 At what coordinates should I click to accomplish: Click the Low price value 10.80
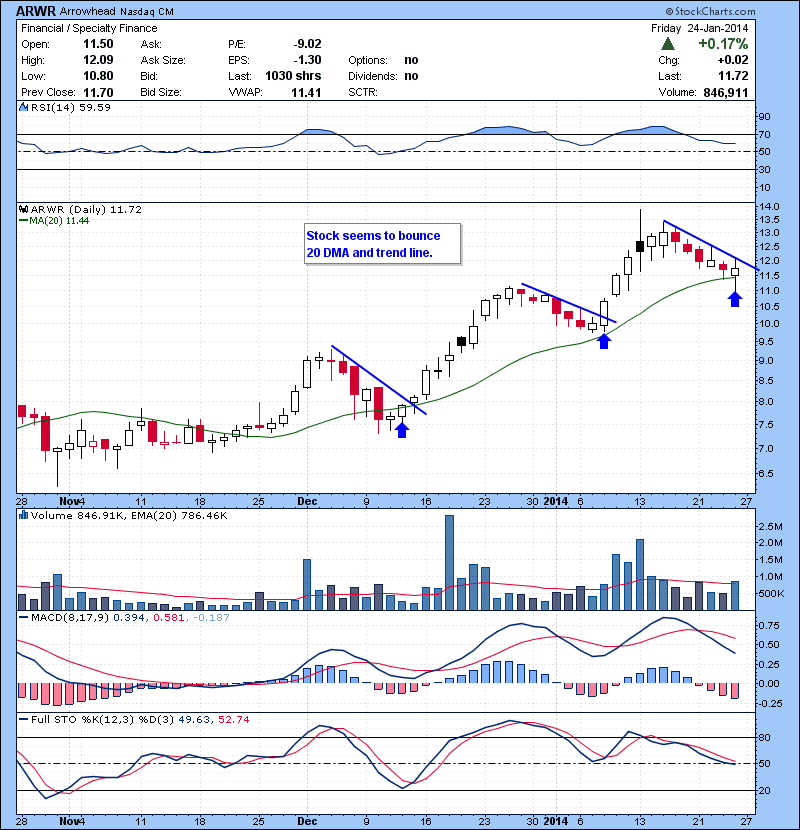98,76
